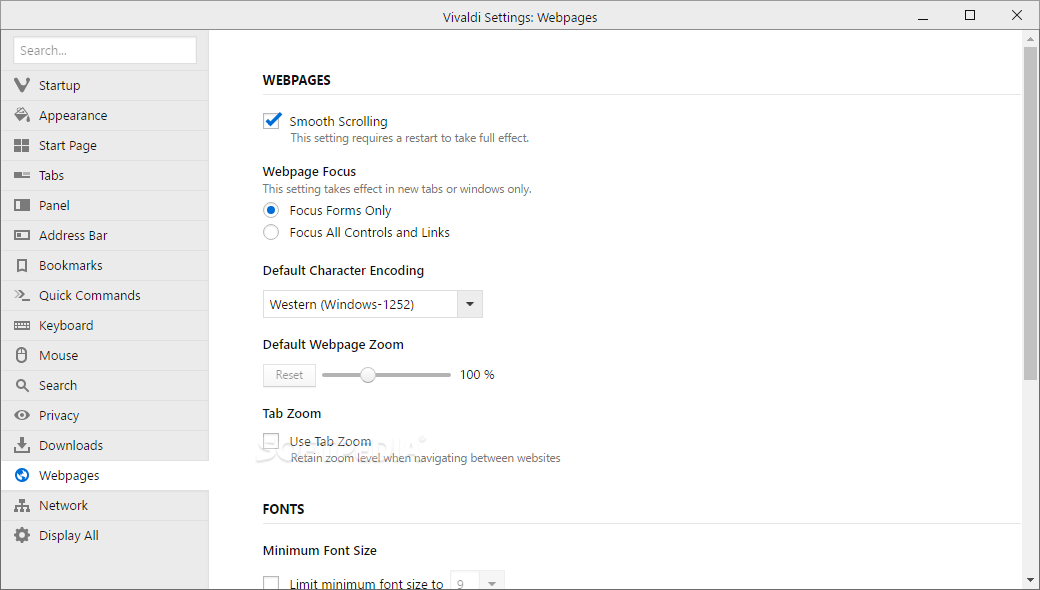The image size is (1040, 590).
Task: Select Focus All Controls and Links
Action: (x=271, y=232)
